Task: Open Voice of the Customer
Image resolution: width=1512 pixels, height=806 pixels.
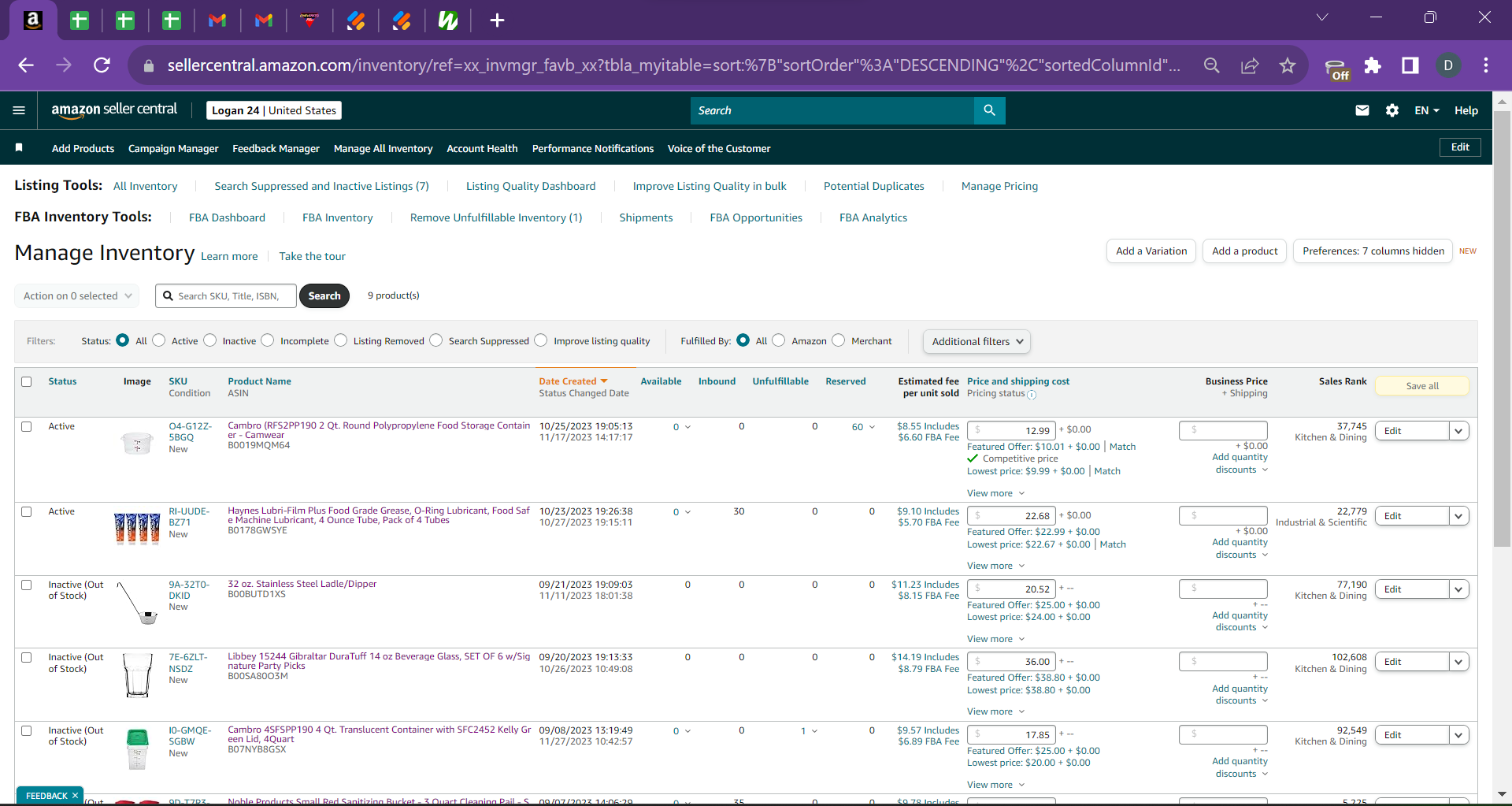Action: click(719, 148)
